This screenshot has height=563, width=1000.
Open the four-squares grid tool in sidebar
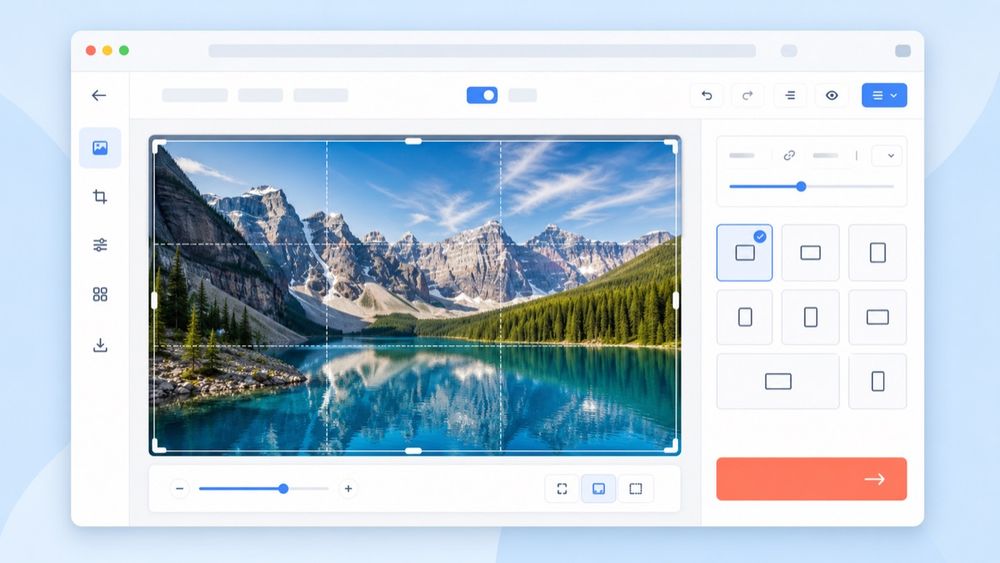pos(100,294)
